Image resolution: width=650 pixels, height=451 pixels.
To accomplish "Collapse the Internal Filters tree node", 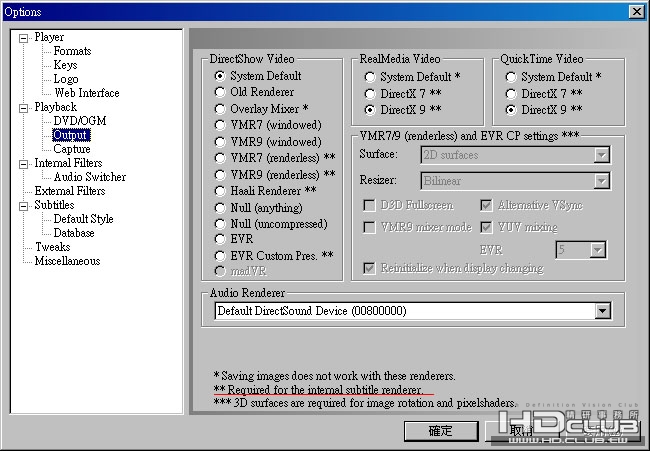I will pyautogui.click(x=24, y=164).
